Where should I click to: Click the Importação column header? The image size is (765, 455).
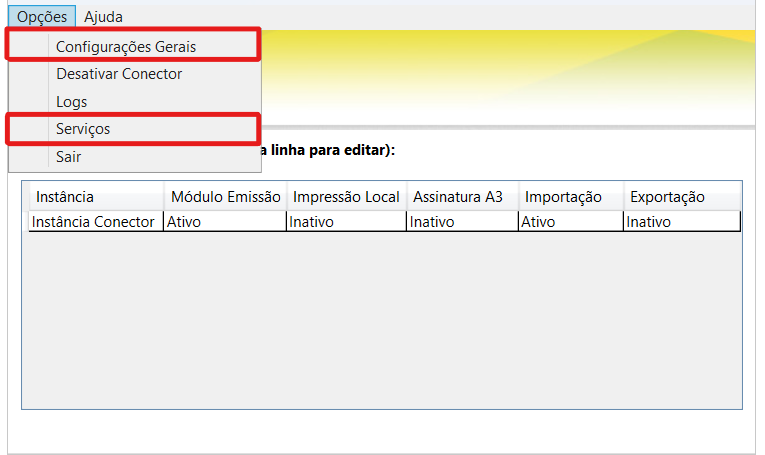568,197
